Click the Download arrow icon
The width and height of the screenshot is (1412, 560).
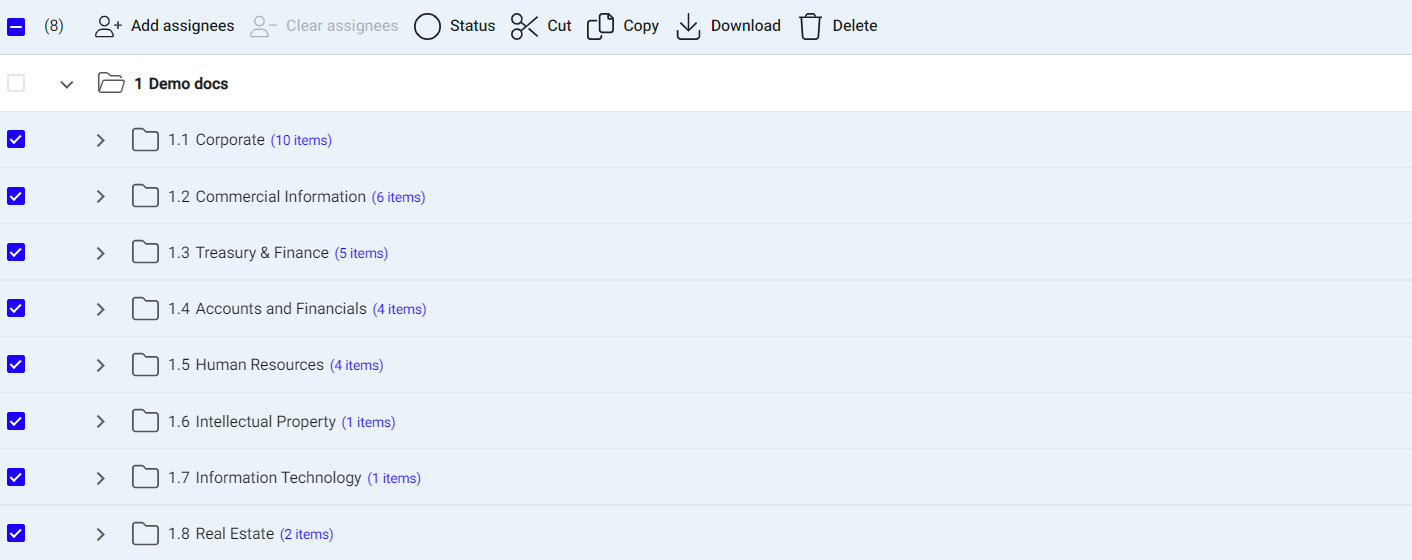point(688,26)
